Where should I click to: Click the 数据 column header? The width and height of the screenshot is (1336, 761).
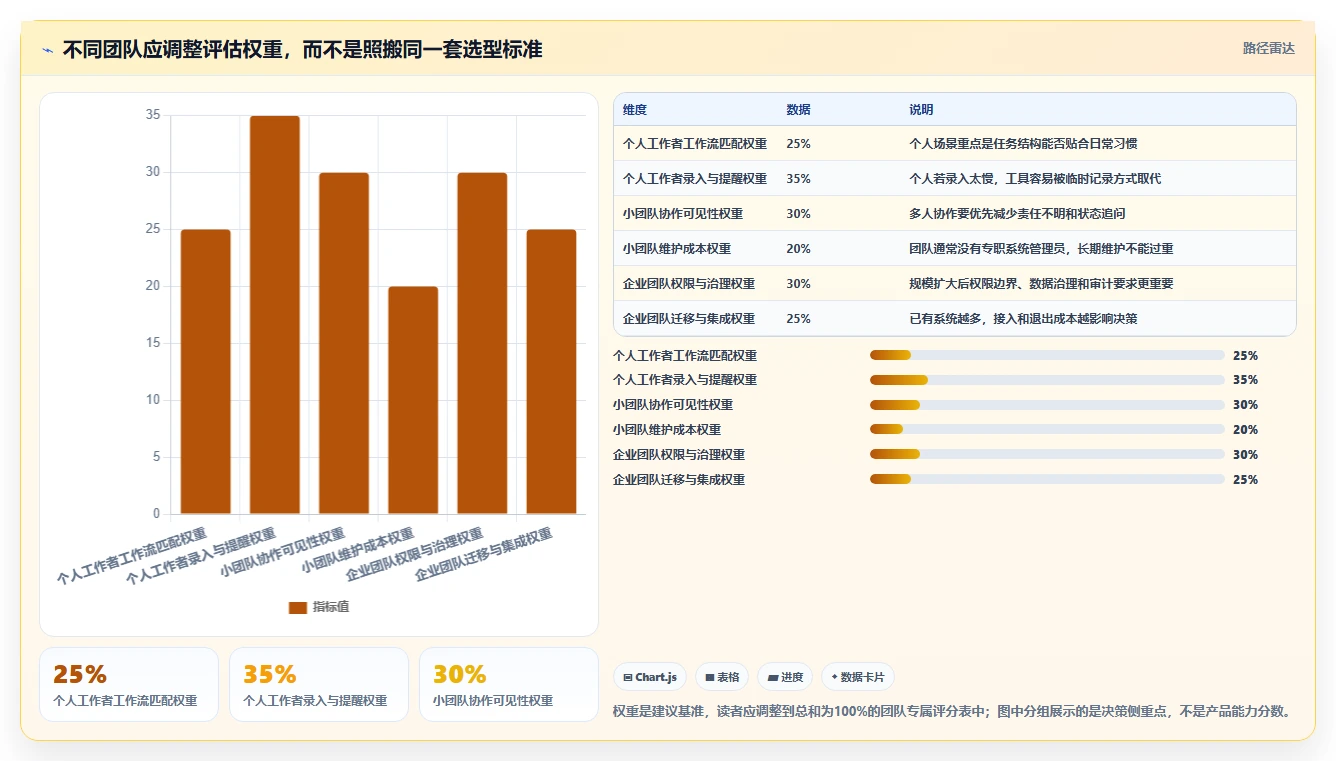coord(798,110)
